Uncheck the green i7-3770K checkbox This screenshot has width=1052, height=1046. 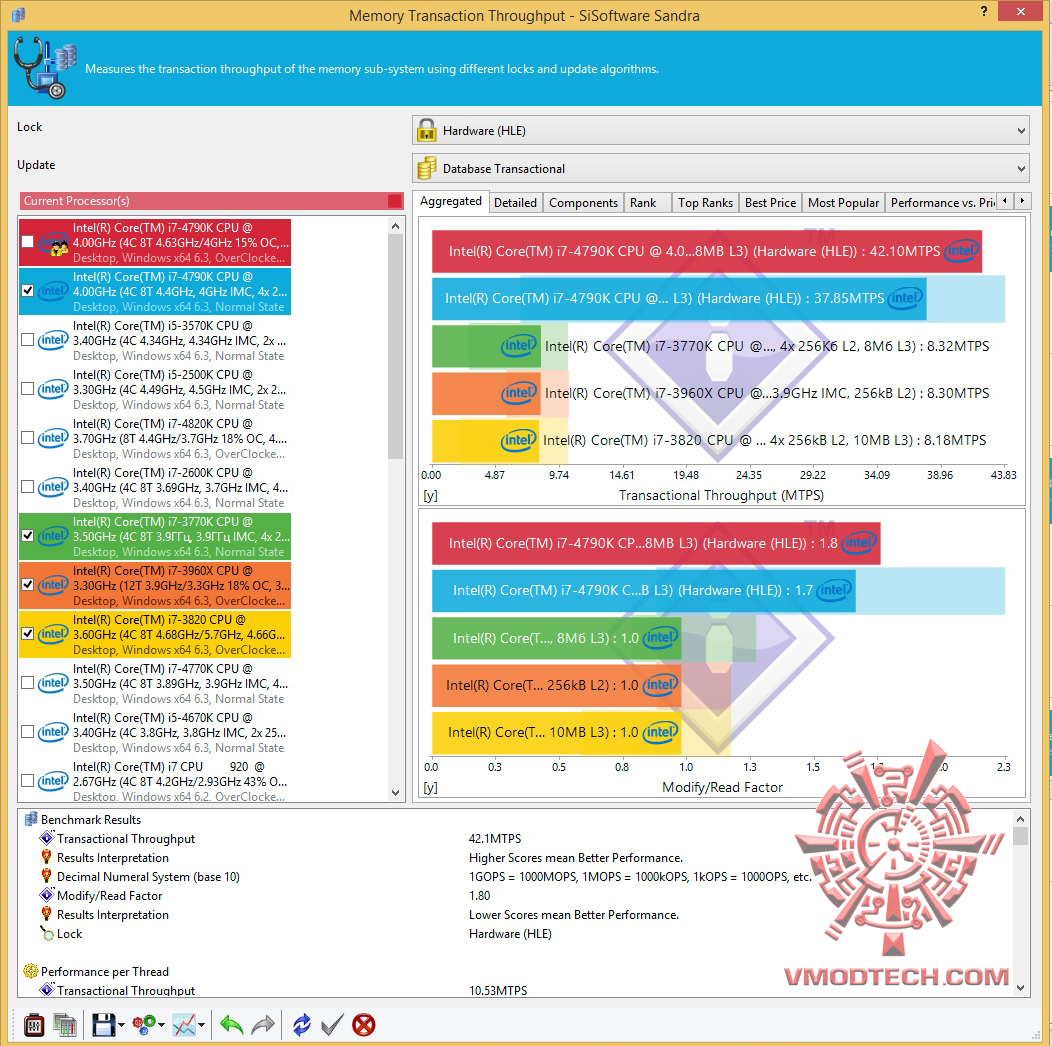coord(28,535)
